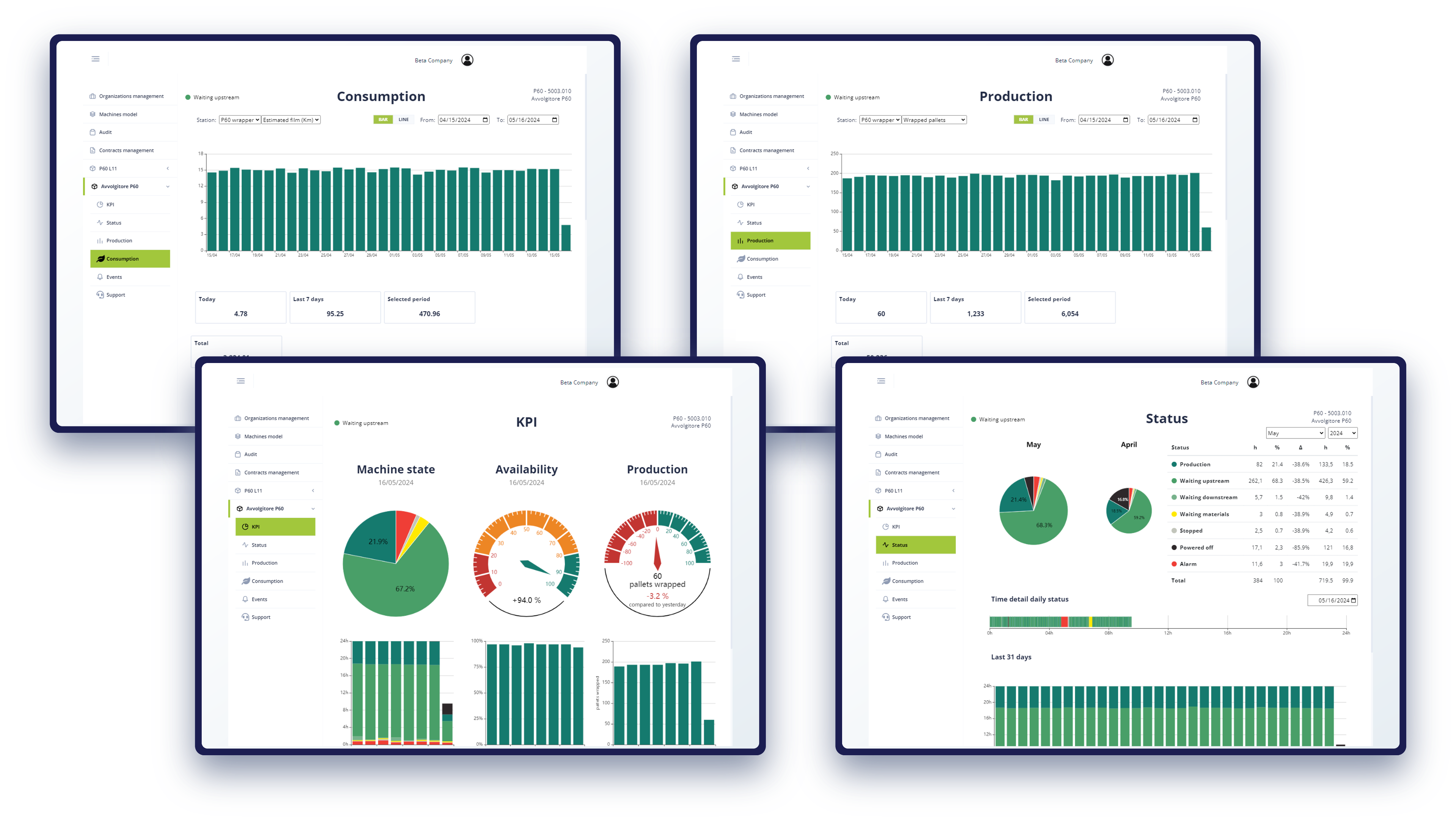The image size is (1456, 822).
Task: Expand P60 L11 chevron in KPI sidebar
Action: 313,491
